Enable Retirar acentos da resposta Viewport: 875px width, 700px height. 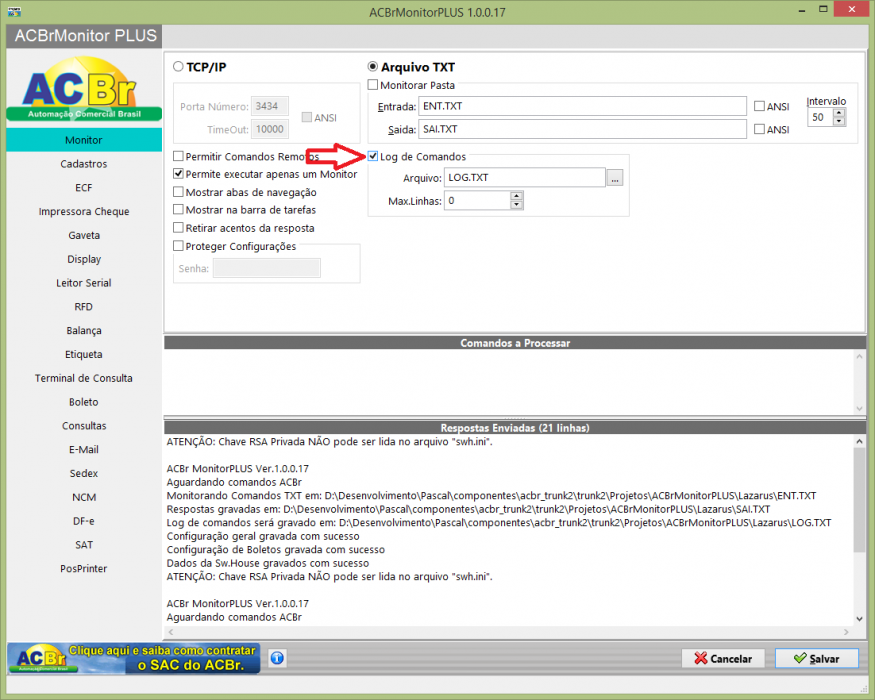[178, 227]
